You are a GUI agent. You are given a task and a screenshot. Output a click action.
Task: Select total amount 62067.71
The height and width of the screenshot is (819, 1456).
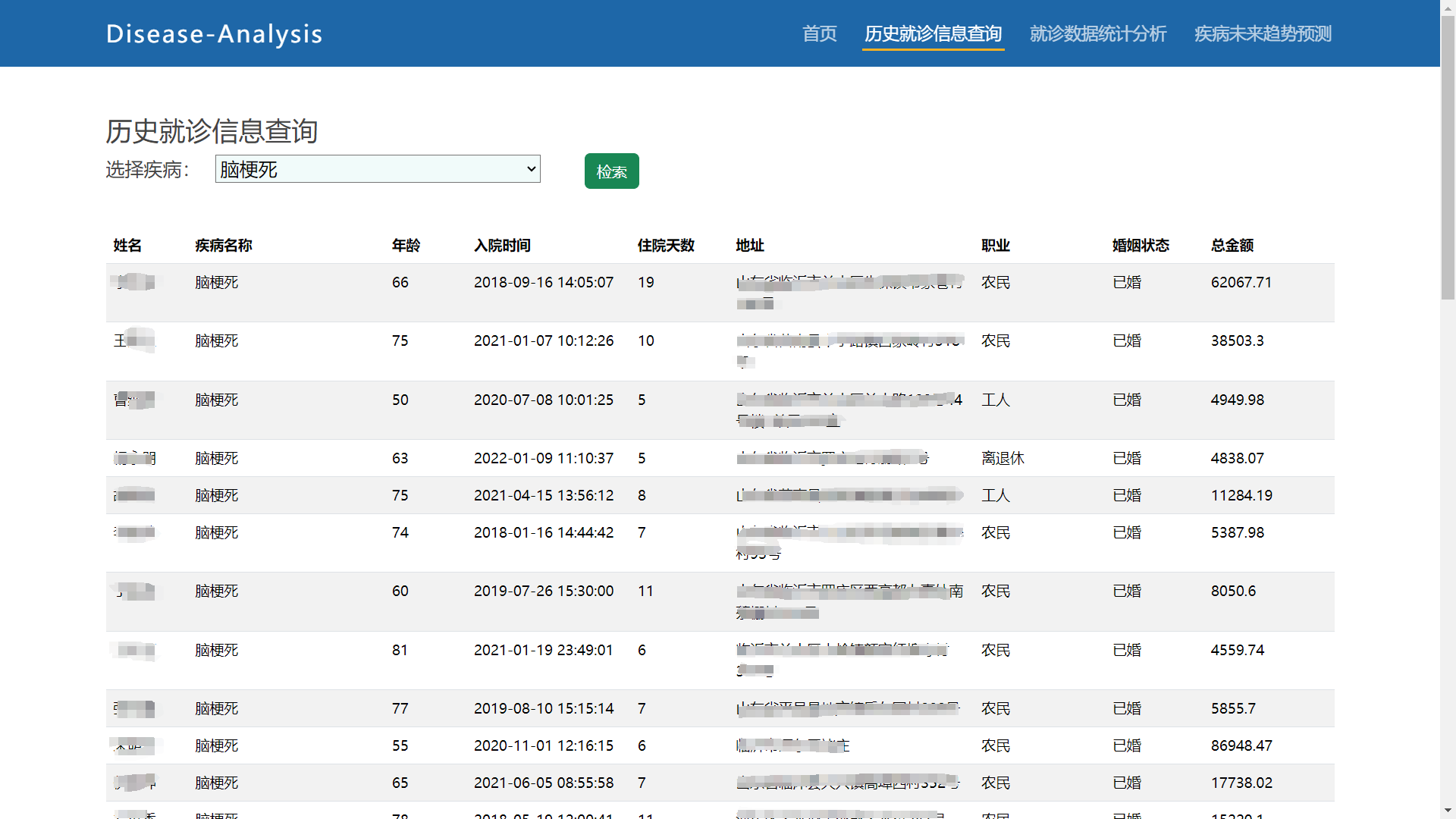1241,283
